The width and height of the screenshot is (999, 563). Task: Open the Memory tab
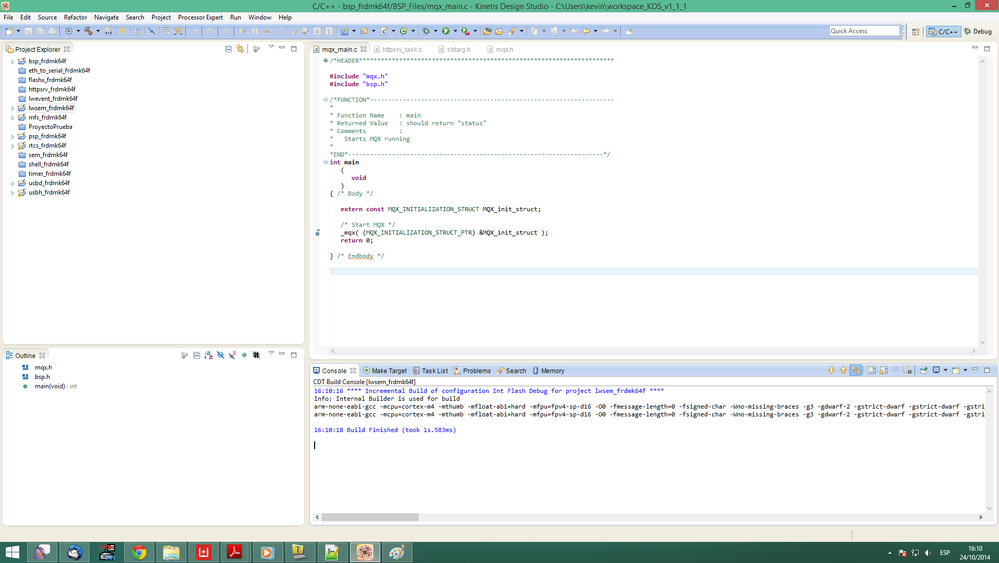tap(548, 371)
